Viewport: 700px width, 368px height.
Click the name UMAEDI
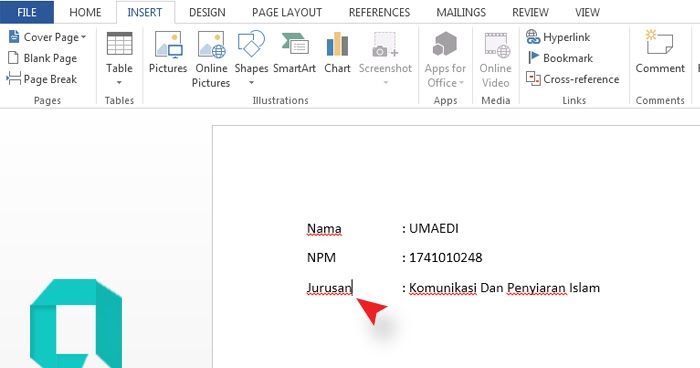point(433,229)
